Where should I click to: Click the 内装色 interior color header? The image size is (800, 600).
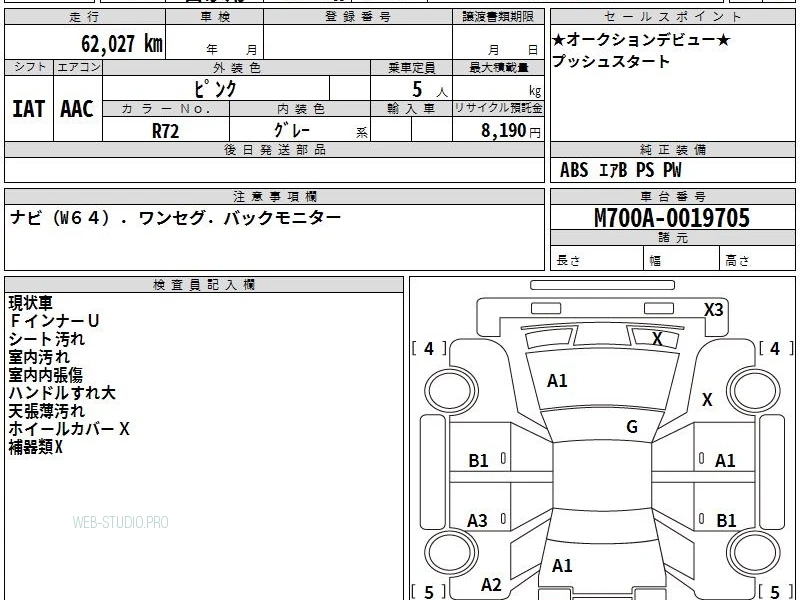300,109
